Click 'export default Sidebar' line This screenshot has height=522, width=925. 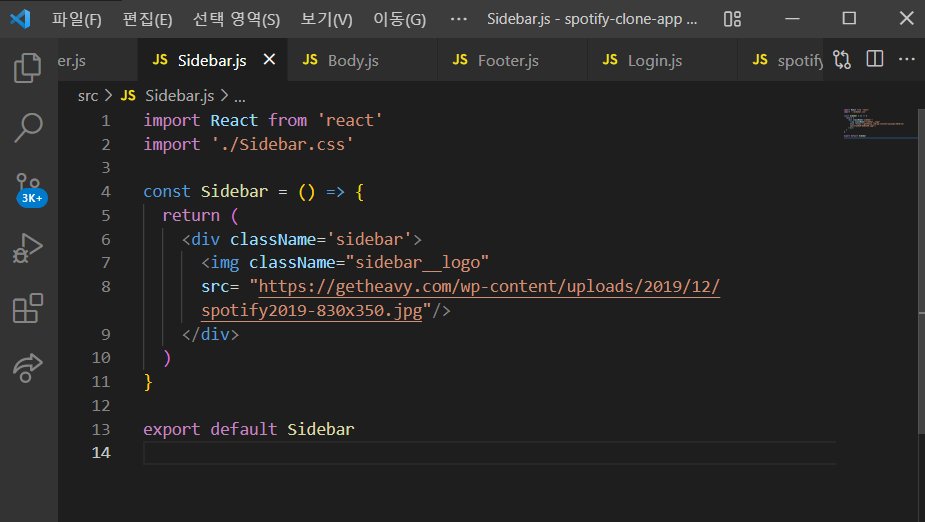pyautogui.click(x=248, y=429)
